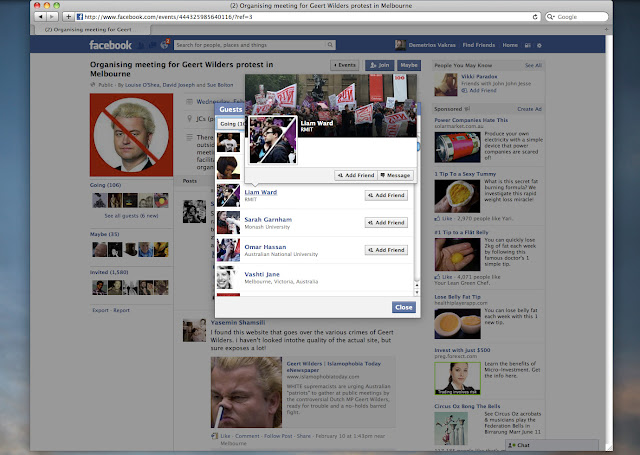Image resolution: width=640 pixels, height=455 pixels.
Task: Message Liam Ward from hovercard
Action: coord(395,175)
